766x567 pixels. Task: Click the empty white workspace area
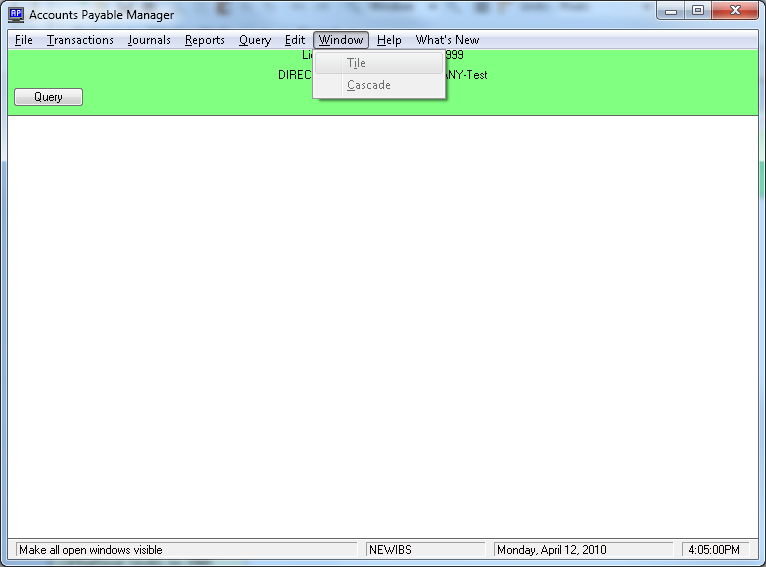coord(382,330)
